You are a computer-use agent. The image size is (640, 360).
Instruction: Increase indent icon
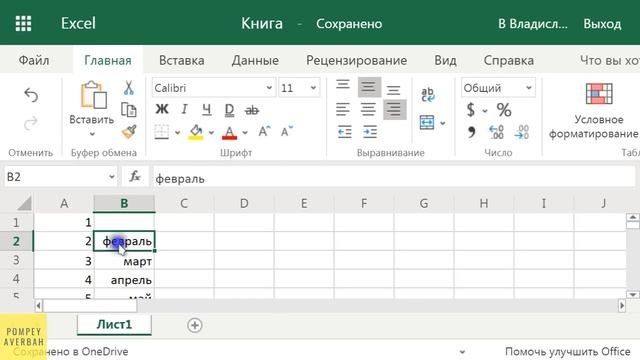pyautogui.click(x=370, y=132)
